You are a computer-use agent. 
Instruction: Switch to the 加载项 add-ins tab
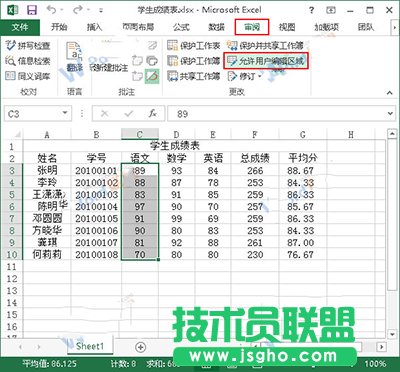coord(326,27)
